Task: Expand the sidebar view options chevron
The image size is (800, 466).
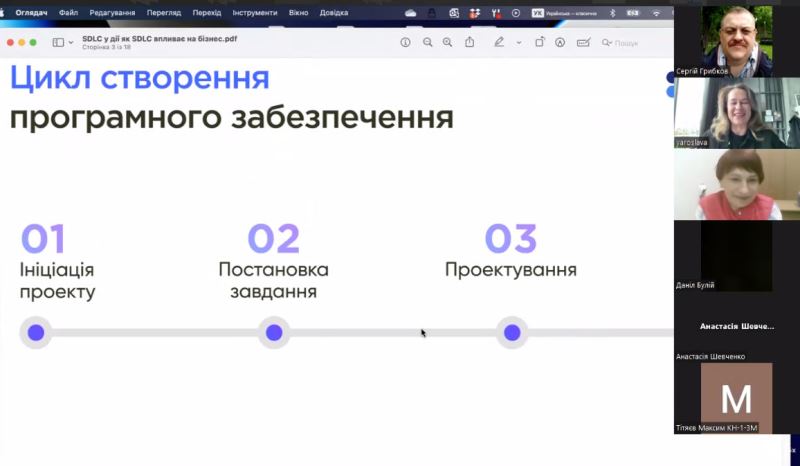Action: 71,42
